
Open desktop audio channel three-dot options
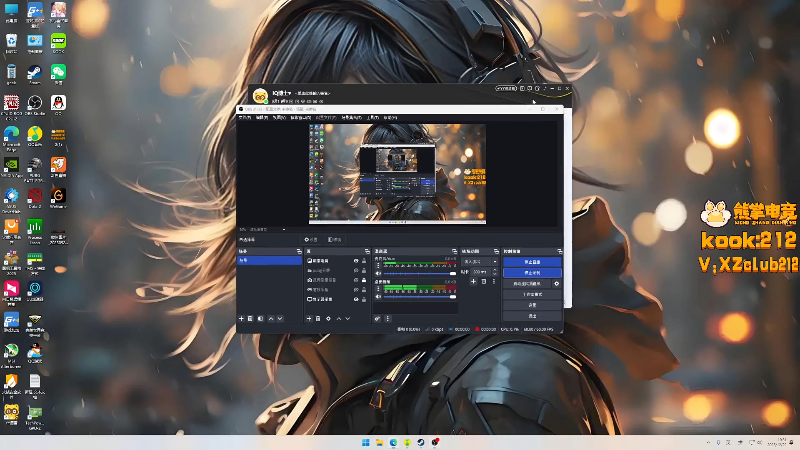(x=379, y=289)
